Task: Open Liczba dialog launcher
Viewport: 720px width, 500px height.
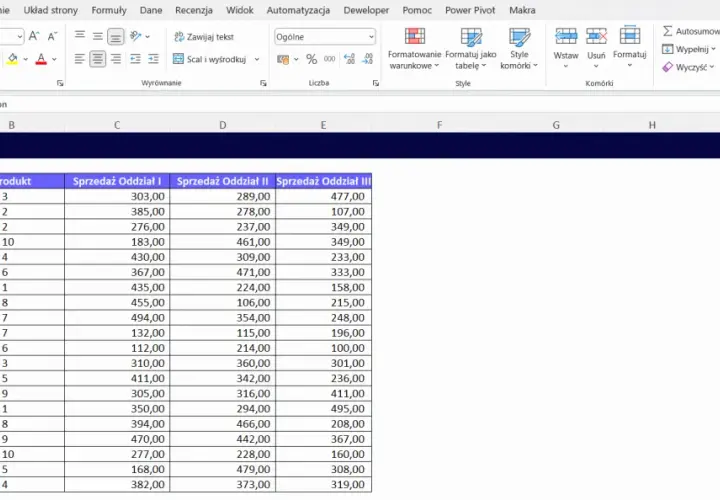Action: click(x=376, y=83)
